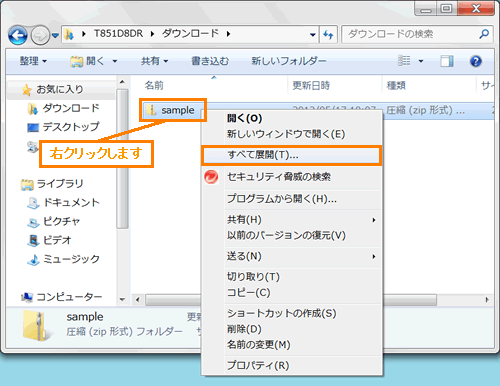Open the 整理 toolbar menu

pyautogui.click(x=33, y=61)
